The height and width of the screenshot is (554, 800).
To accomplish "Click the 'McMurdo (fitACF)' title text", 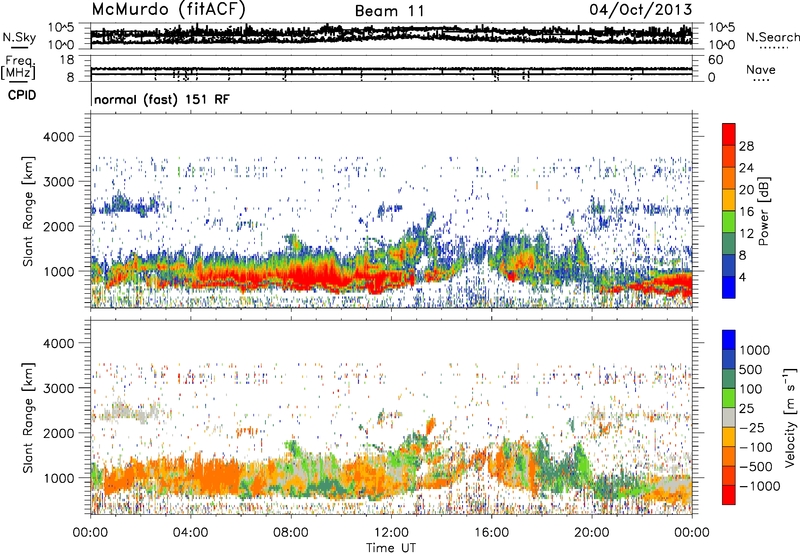I will click(x=168, y=9).
